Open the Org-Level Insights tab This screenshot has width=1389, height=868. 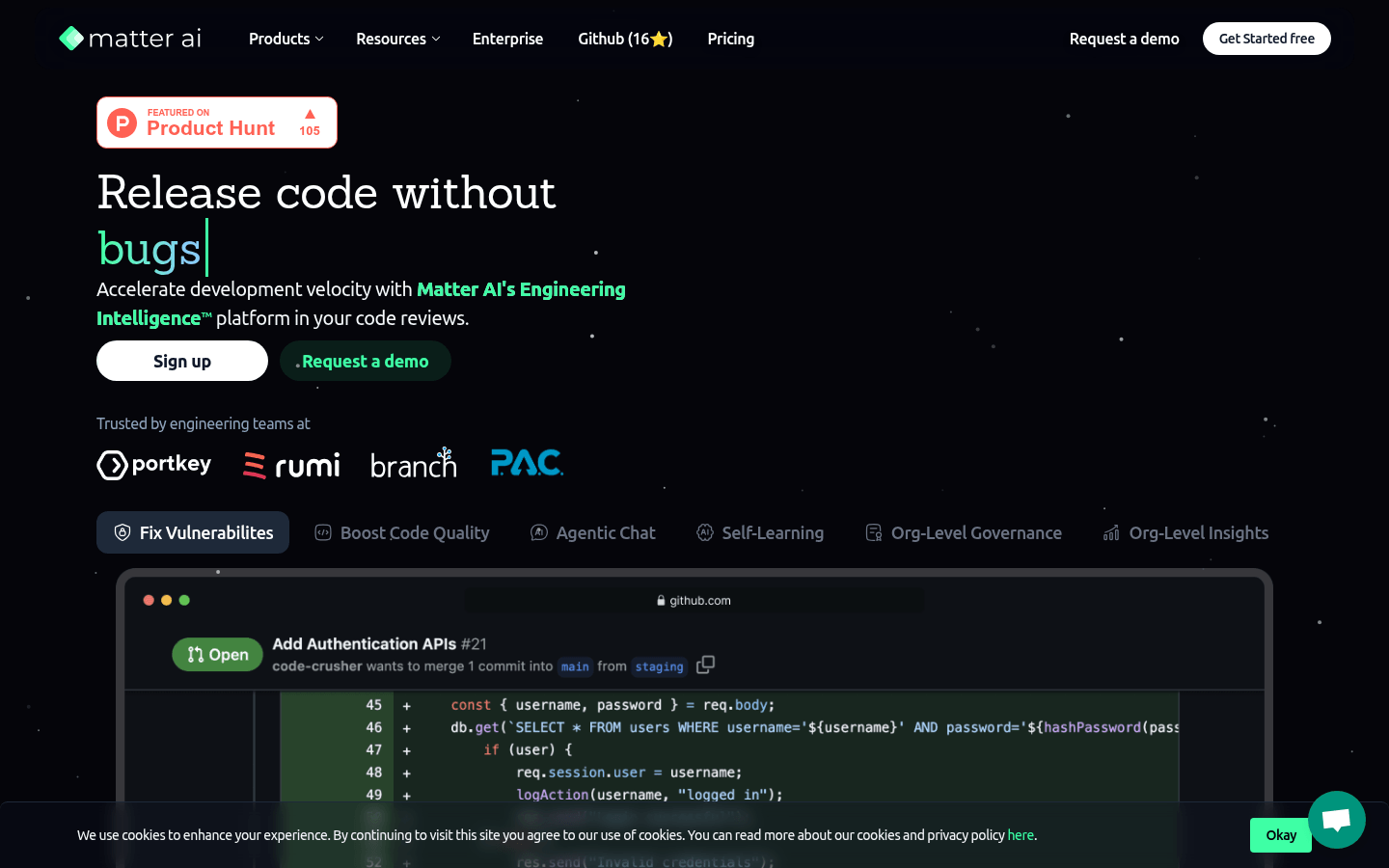point(1186,532)
